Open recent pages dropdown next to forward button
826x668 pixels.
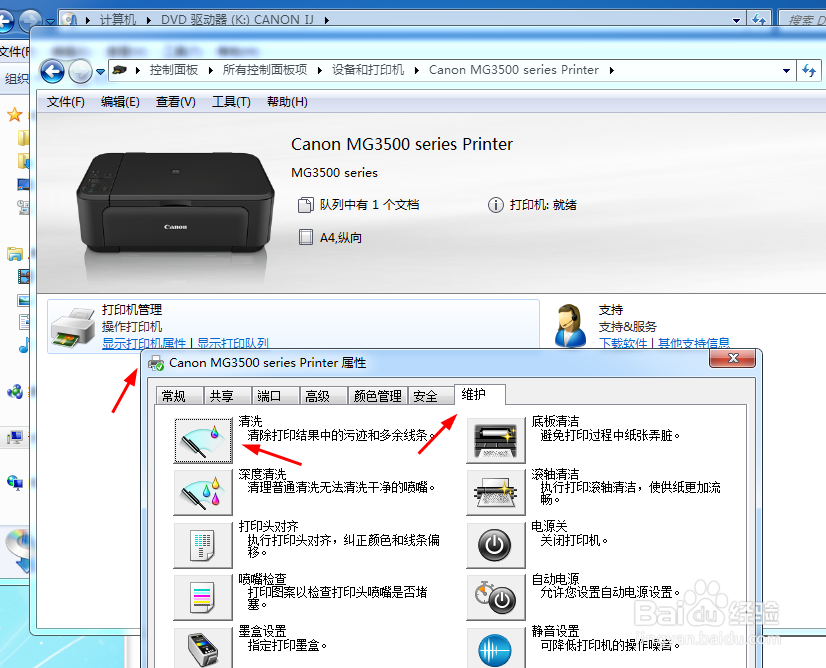pyautogui.click(x=100, y=72)
